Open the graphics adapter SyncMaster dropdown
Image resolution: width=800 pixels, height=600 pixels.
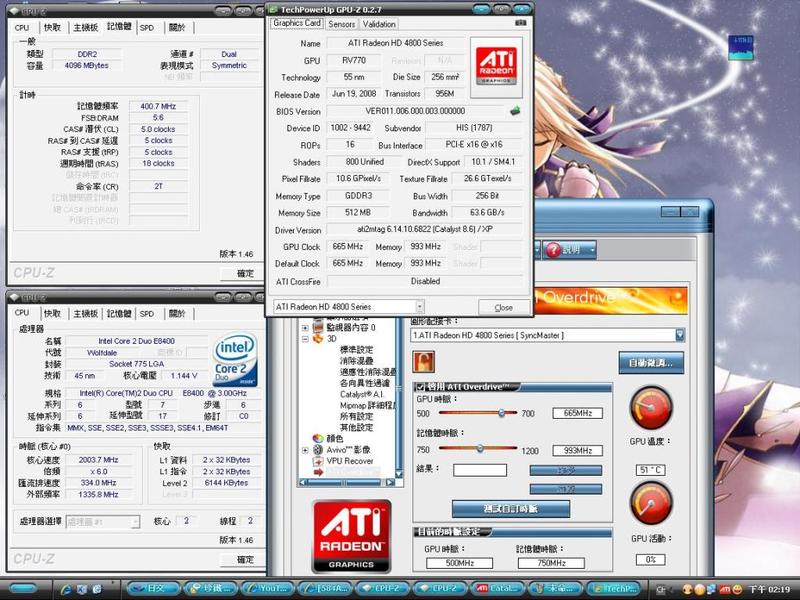(680, 335)
